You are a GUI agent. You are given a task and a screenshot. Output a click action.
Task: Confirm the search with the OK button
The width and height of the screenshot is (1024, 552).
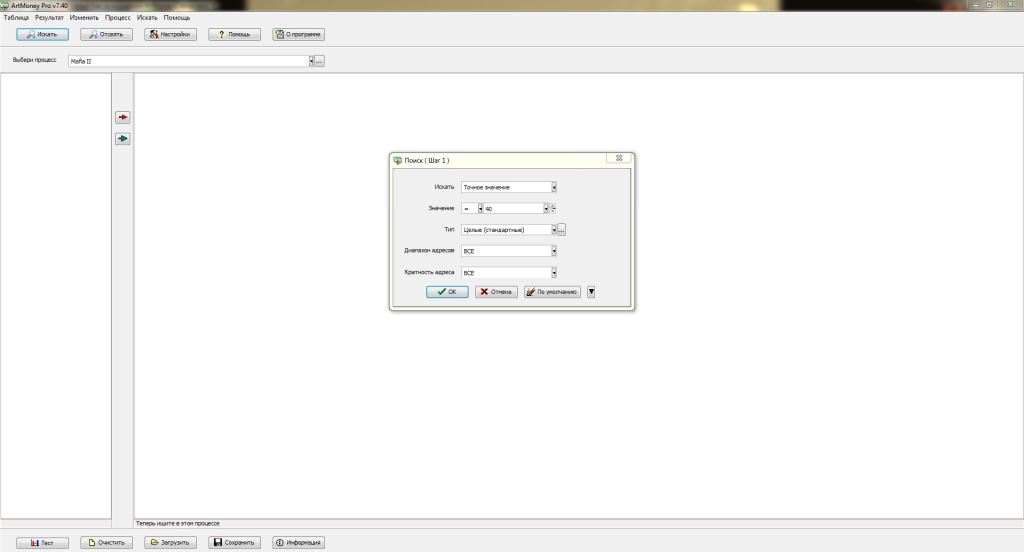447,292
